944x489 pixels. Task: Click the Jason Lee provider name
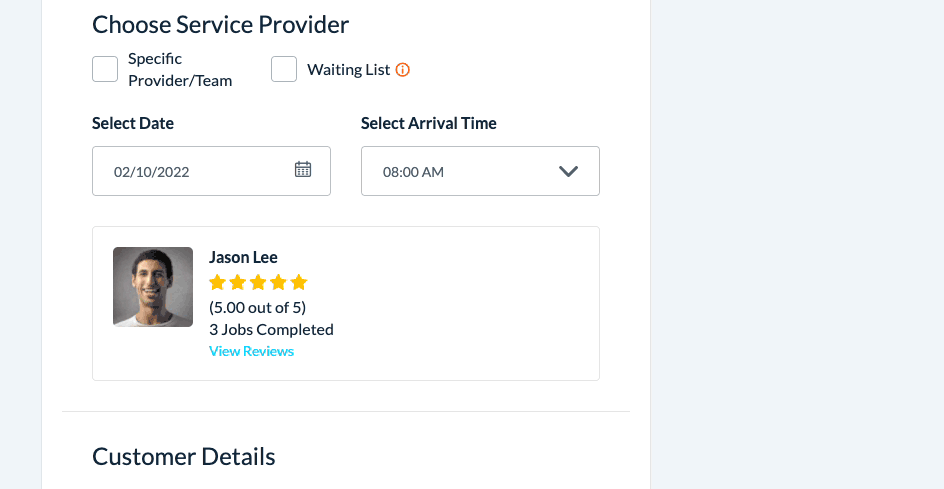[x=243, y=257]
